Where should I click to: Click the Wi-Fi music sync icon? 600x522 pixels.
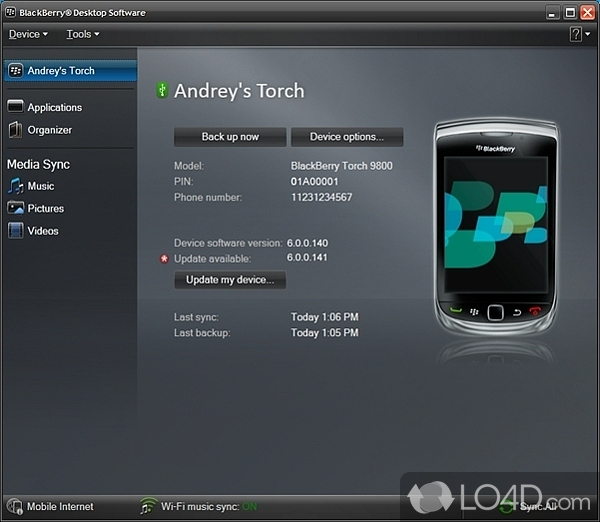[148, 506]
